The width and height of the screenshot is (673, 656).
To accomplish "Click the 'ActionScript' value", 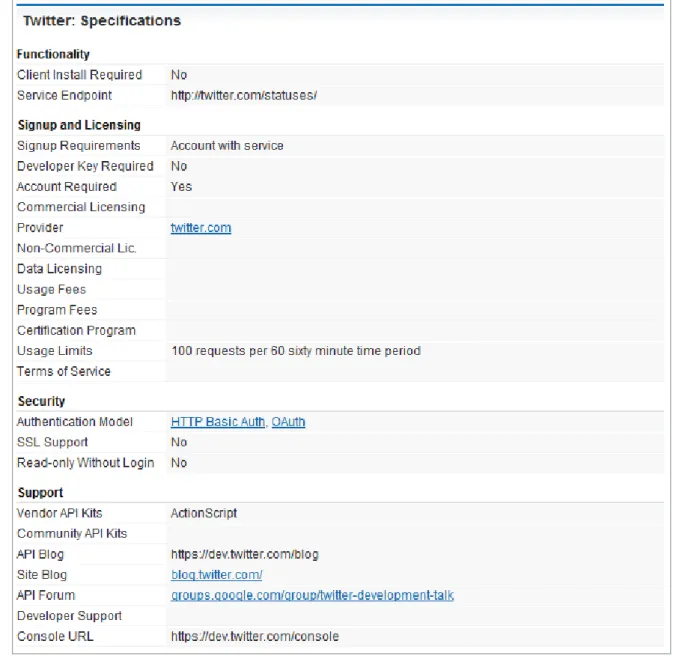I will (x=204, y=513).
